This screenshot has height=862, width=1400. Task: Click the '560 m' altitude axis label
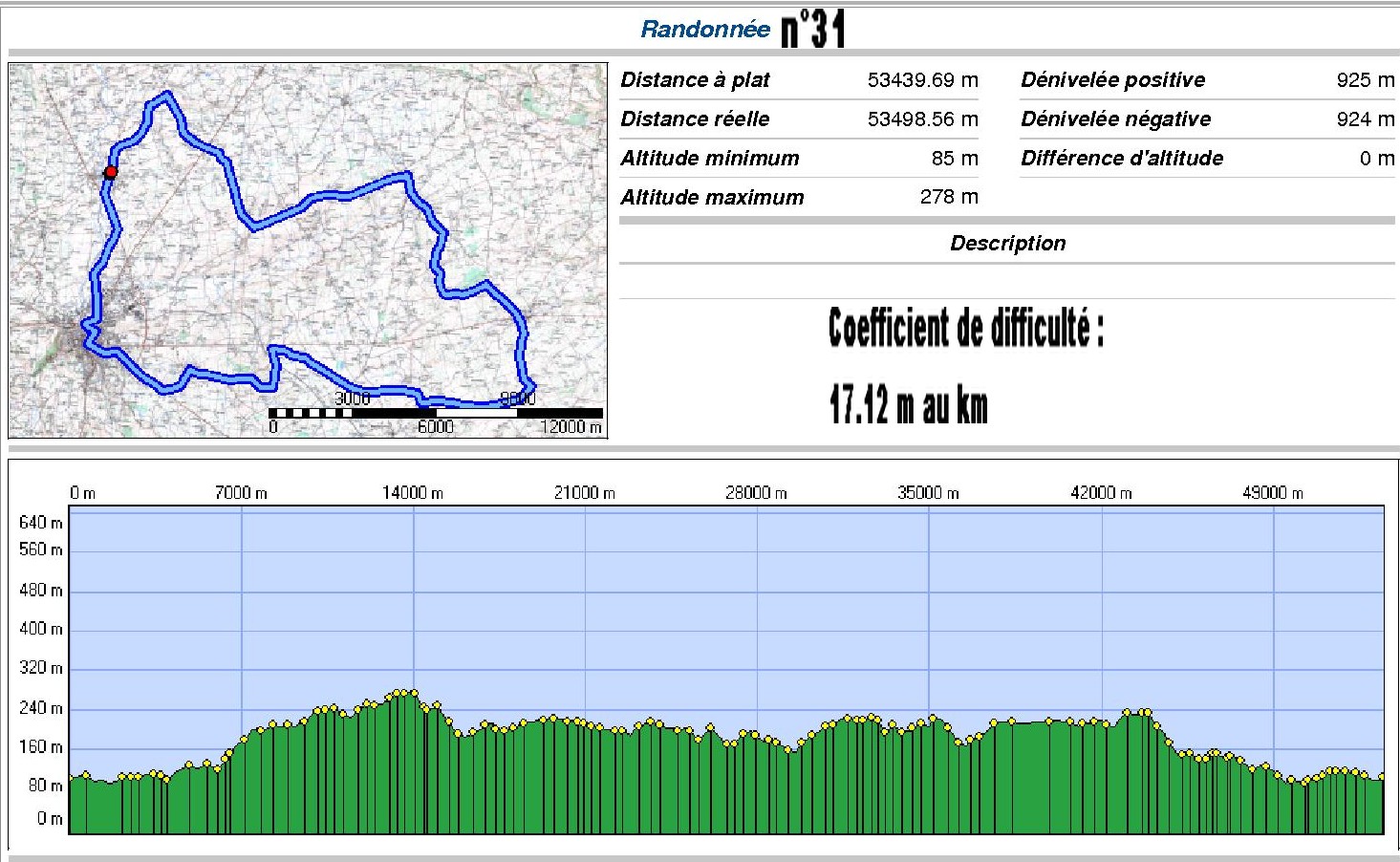pyautogui.click(x=40, y=550)
